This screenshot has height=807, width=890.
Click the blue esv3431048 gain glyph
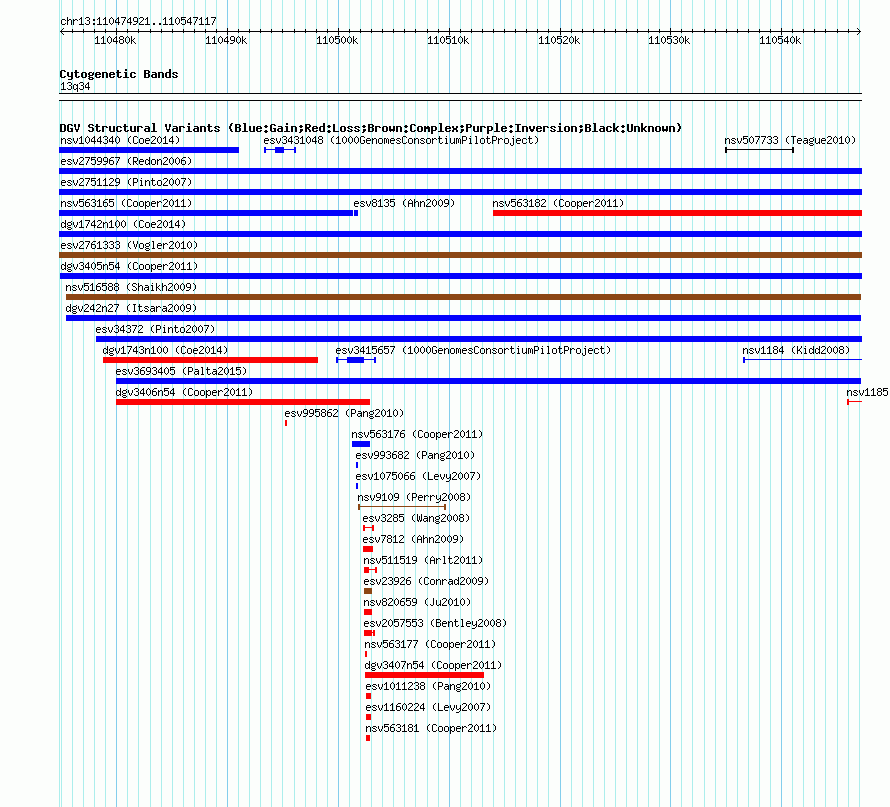tap(280, 150)
